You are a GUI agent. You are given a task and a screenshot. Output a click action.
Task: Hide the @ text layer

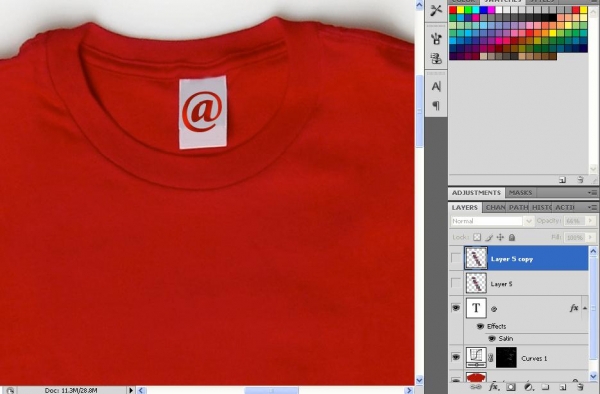click(456, 308)
